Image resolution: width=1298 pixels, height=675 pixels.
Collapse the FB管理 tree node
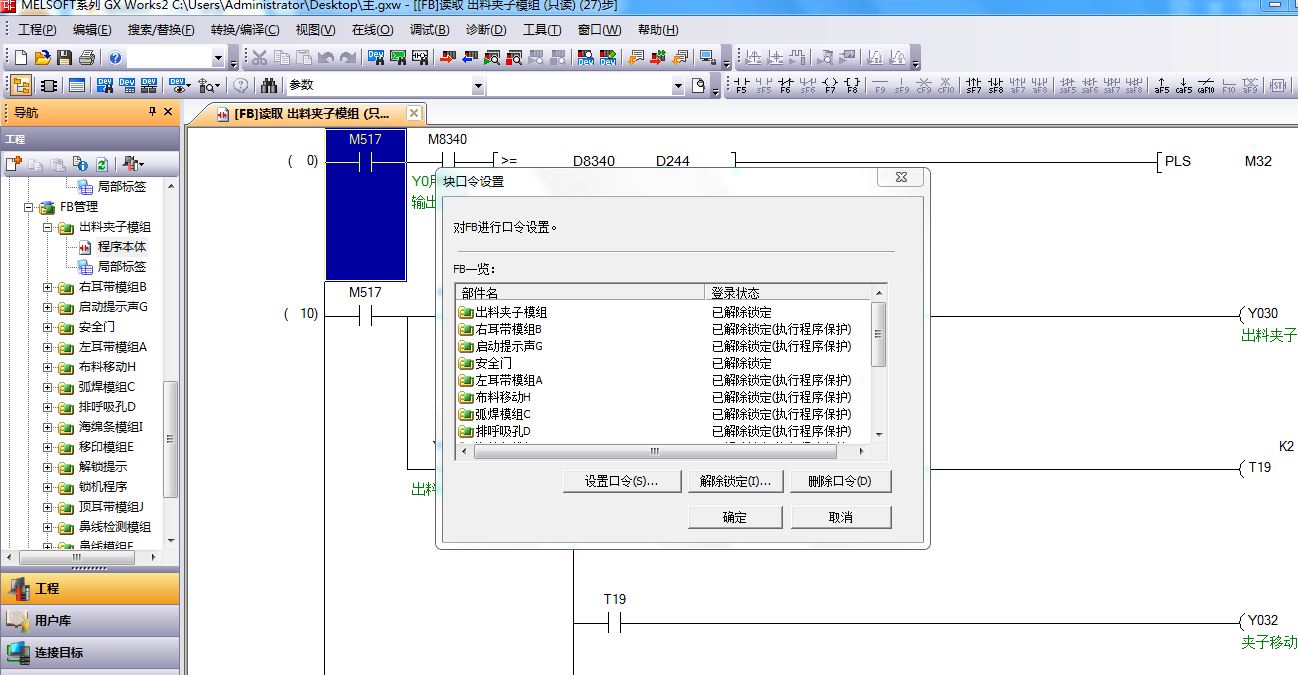29,207
